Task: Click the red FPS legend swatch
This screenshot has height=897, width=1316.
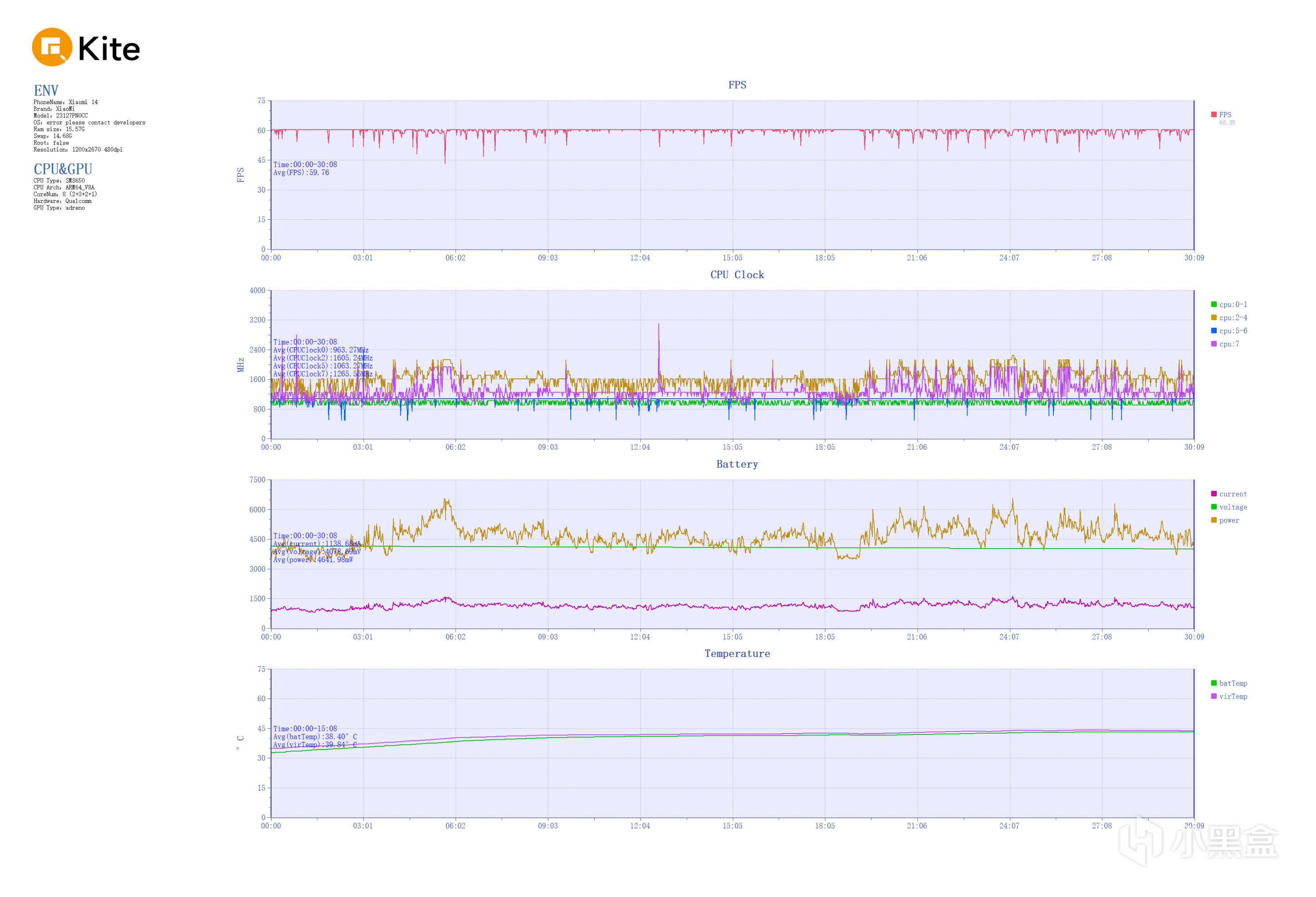Action: [x=1214, y=114]
